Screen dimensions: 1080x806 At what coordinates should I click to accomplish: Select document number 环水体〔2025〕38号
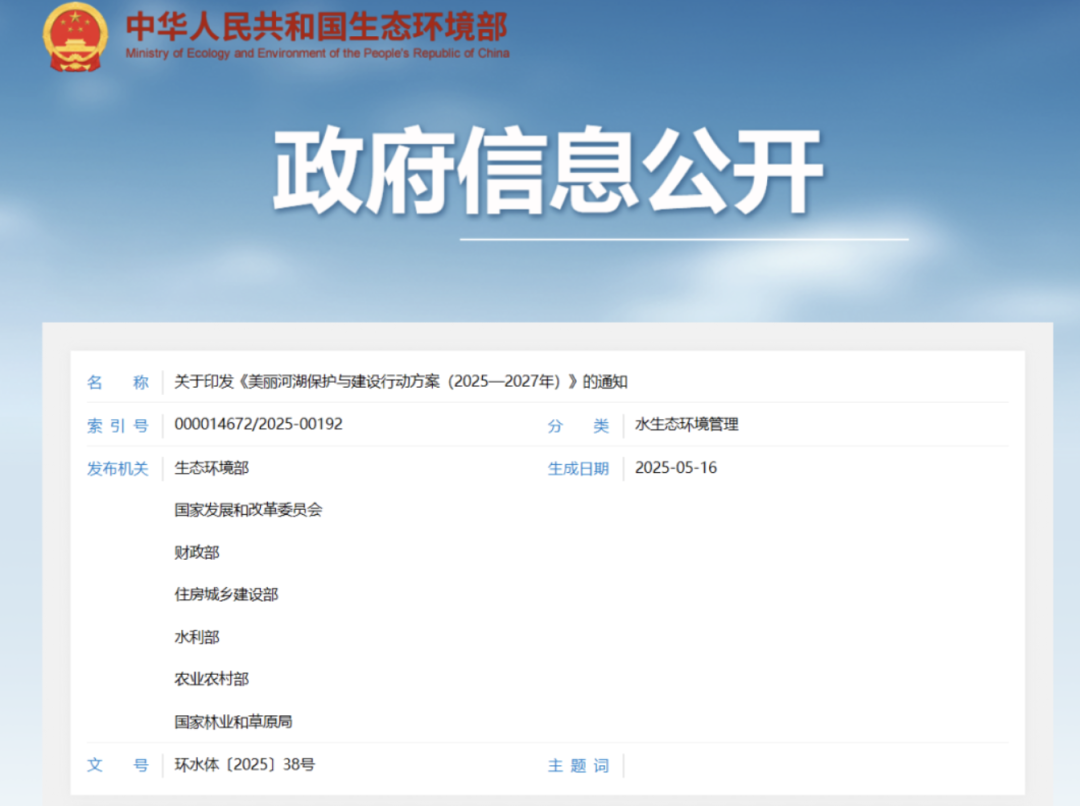(x=245, y=765)
